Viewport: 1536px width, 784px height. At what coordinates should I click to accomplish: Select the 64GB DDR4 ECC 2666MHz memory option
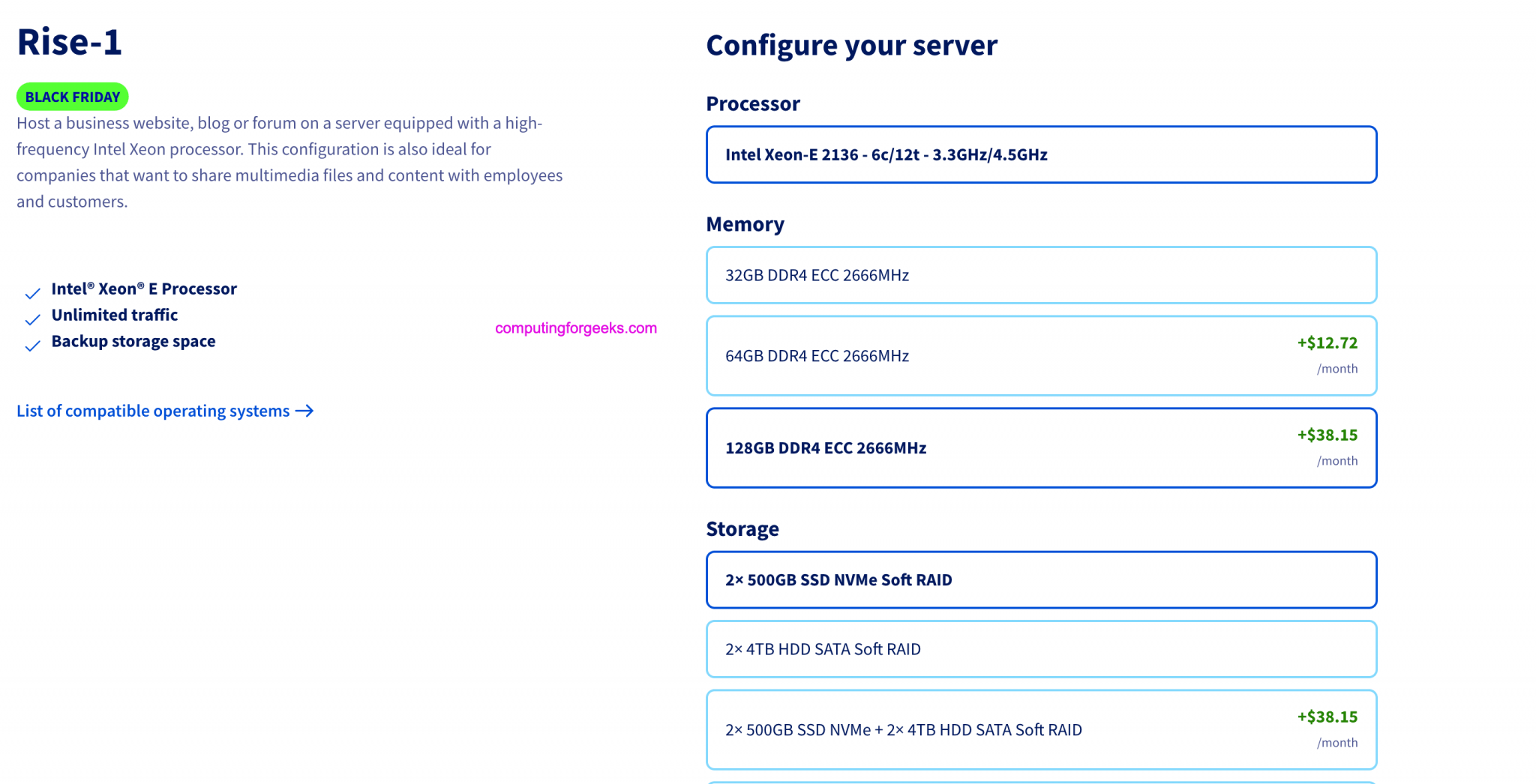click(1041, 356)
